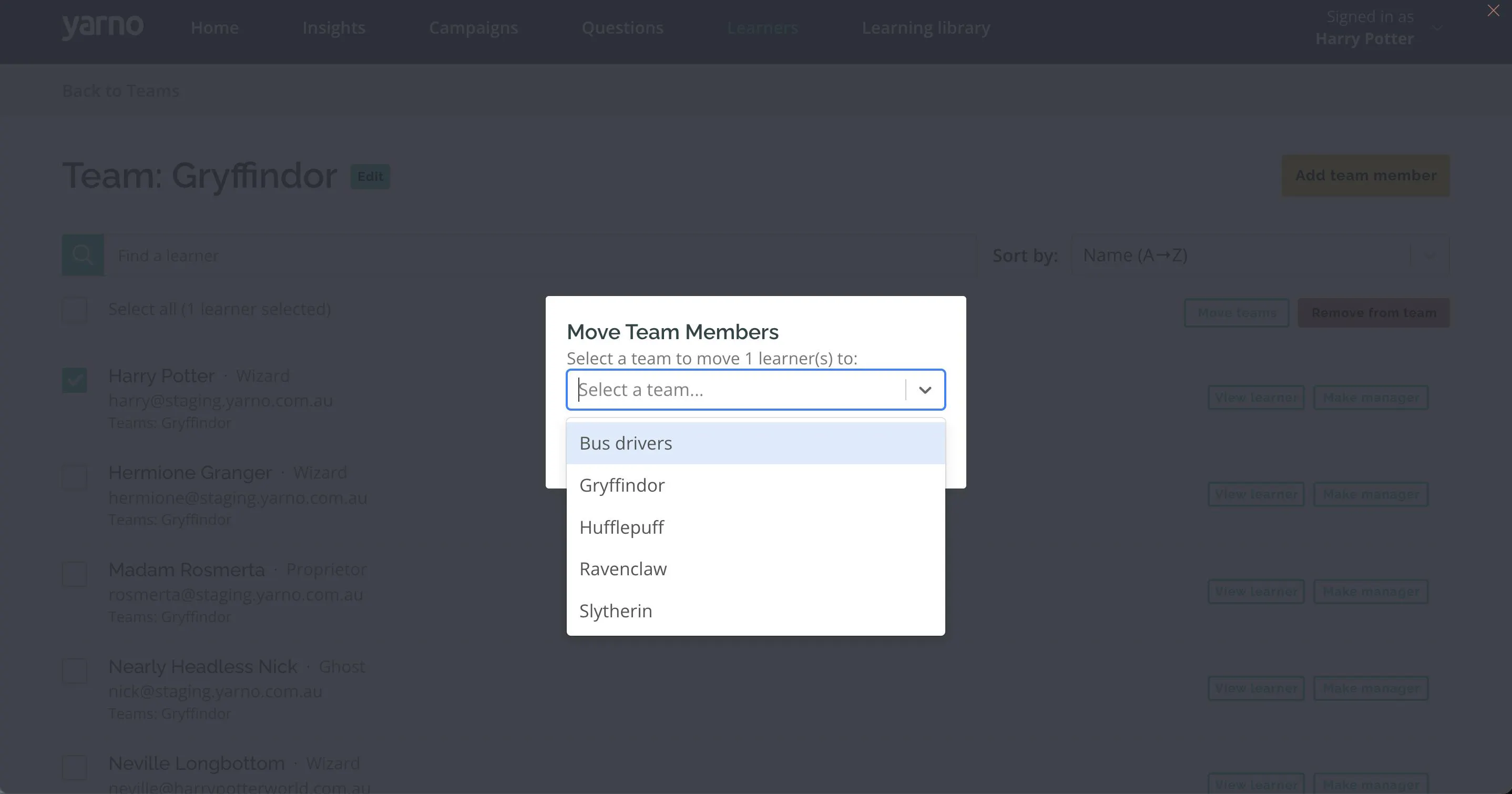
Task: Select the Learners nav item
Action: [762, 27]
